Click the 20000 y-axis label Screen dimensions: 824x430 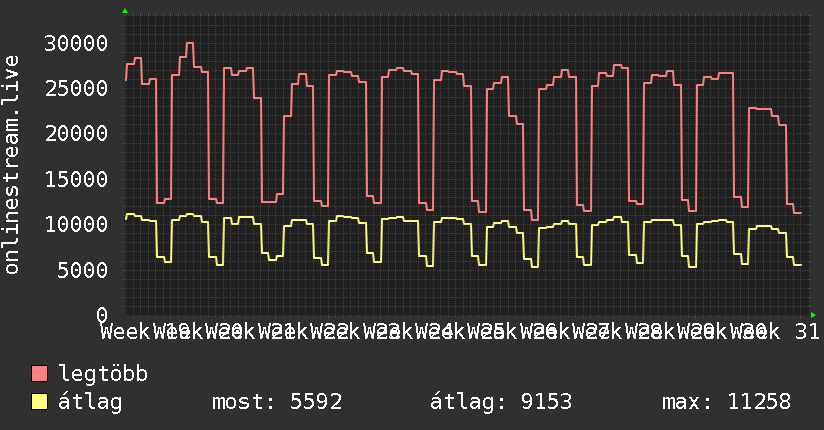76,134
